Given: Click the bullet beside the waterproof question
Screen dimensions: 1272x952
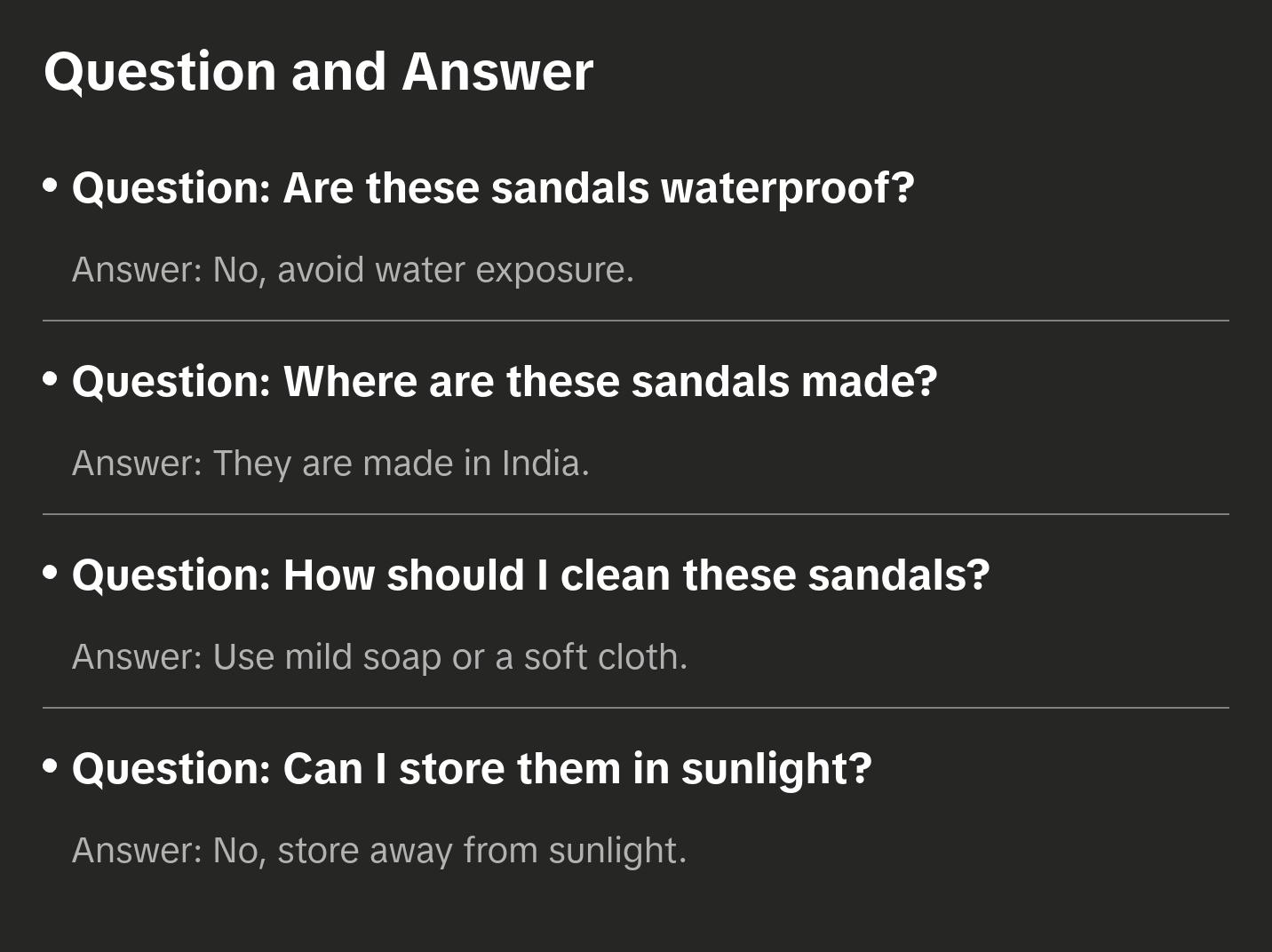Looking at the screenshot, I should [x=51, y=186].
